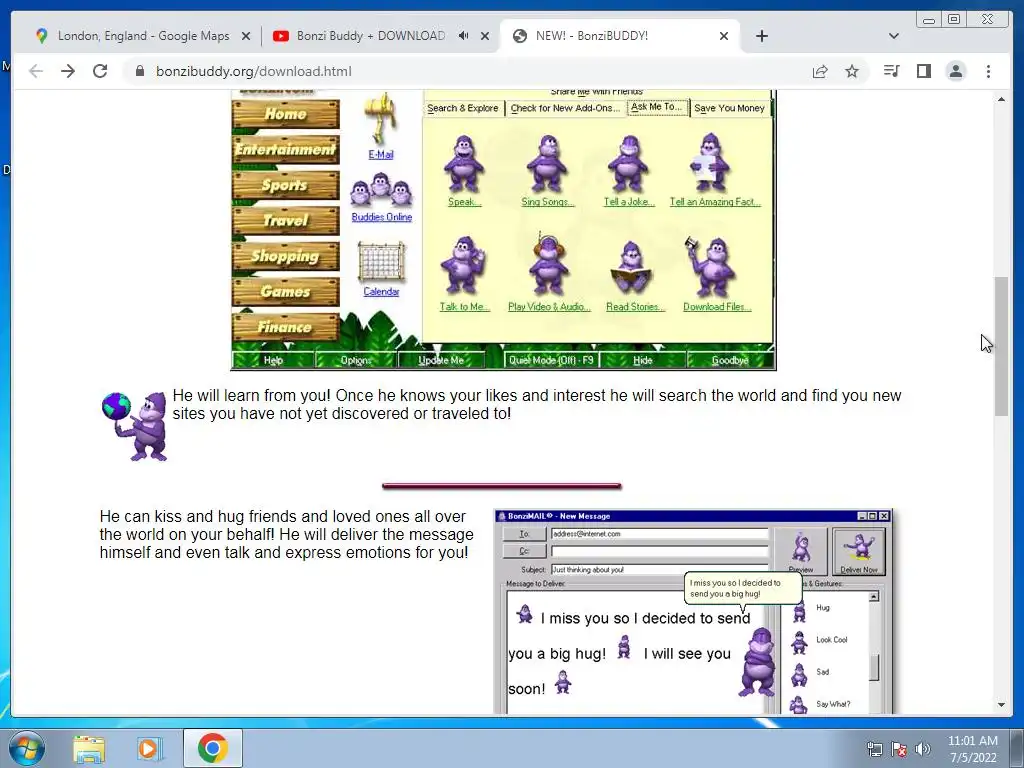Open the media control icon
Image resolution: width=1024 pixels, height=768 pixels.
tap(891, 71)
